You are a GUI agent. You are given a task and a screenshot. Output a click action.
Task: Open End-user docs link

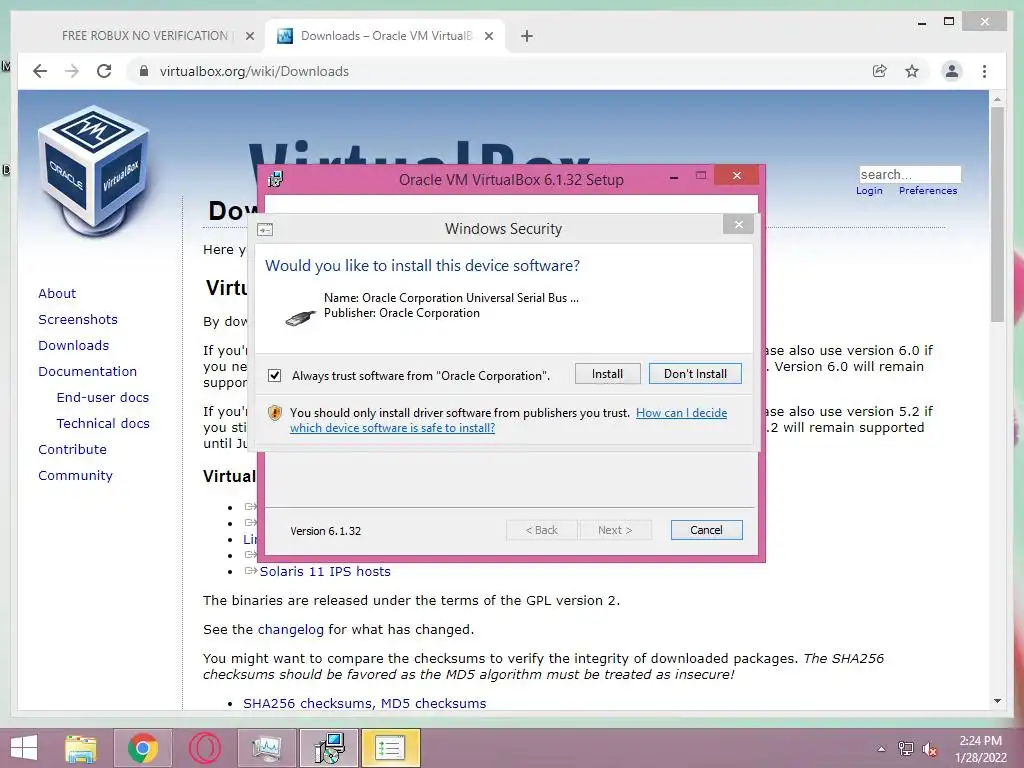pos(103,398)
